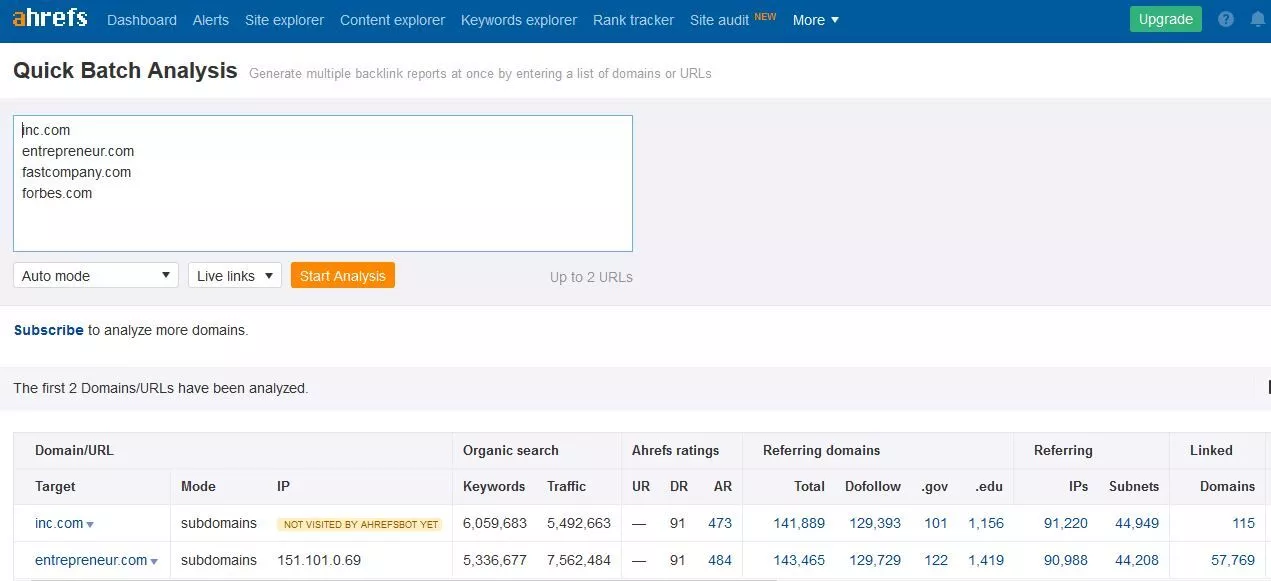
Task: Open the Live links dropdown
Action: [x=235, y=276]
